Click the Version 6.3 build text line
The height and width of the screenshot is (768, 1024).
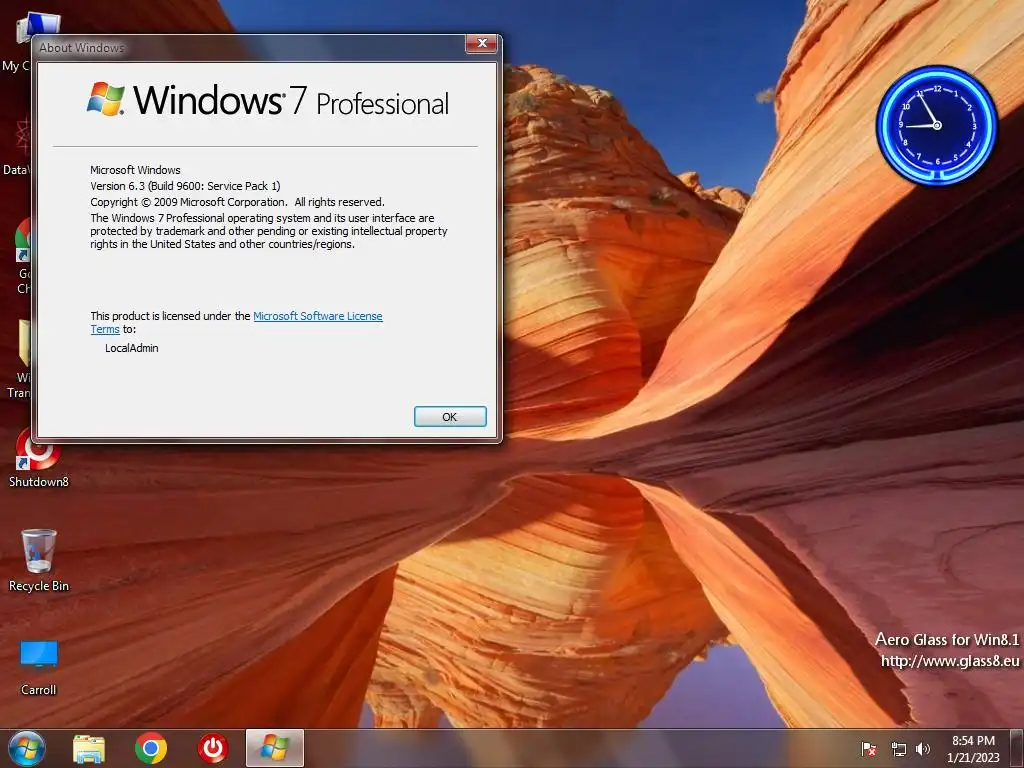coord(185,185)
